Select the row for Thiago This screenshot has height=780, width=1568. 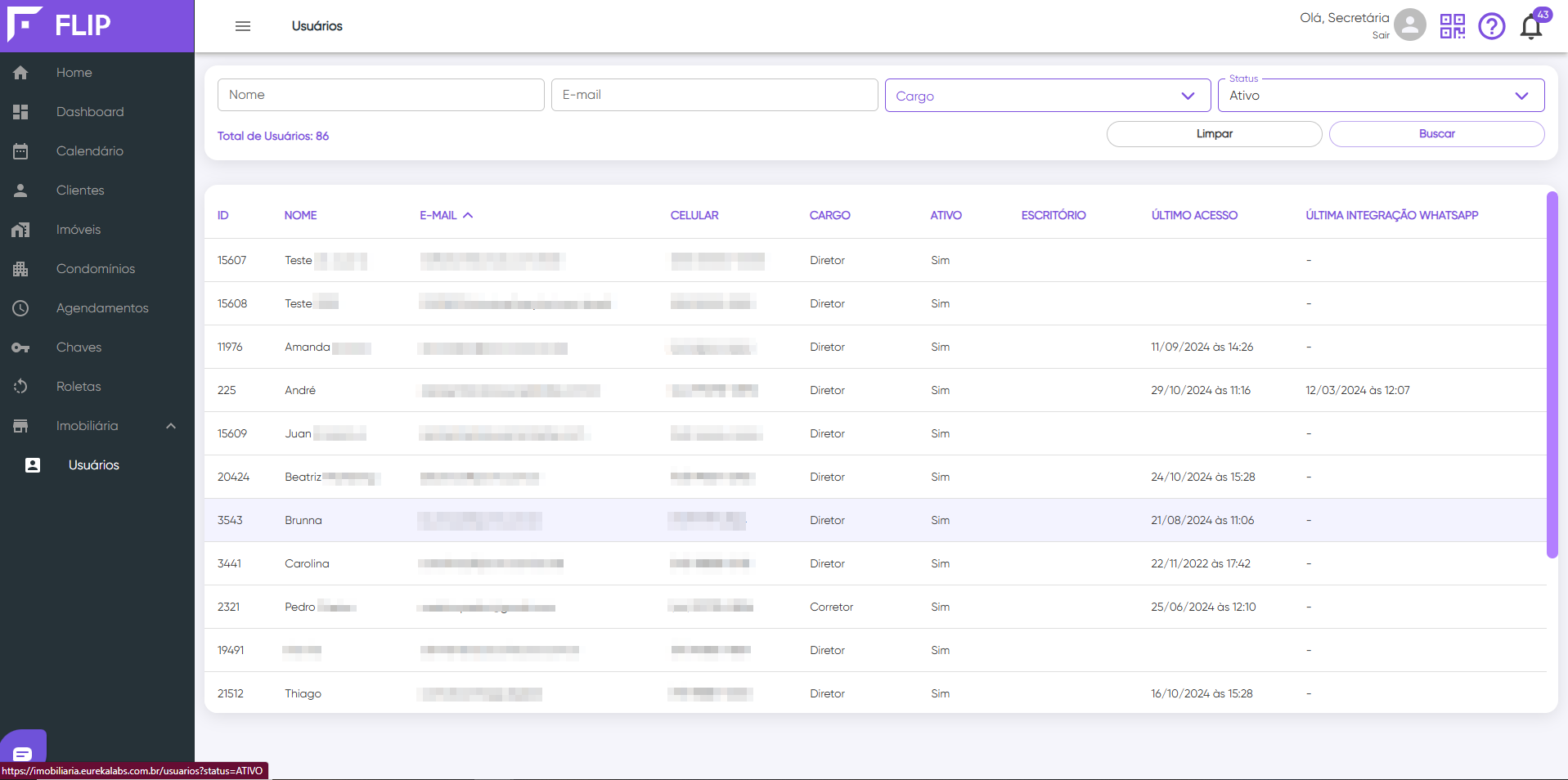(875, 693)
